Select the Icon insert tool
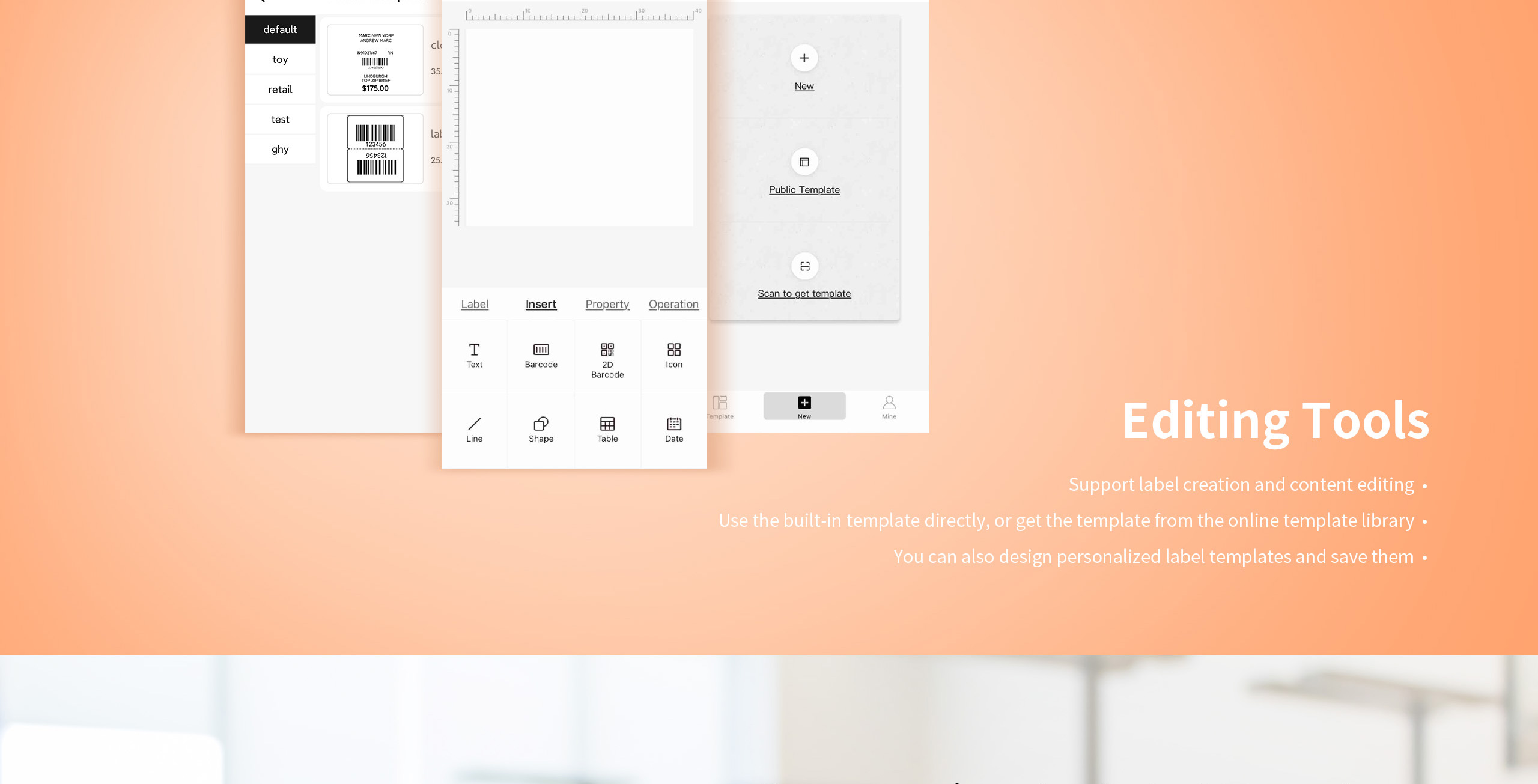This screenshot has width=1538, height=784. point(674,355)
